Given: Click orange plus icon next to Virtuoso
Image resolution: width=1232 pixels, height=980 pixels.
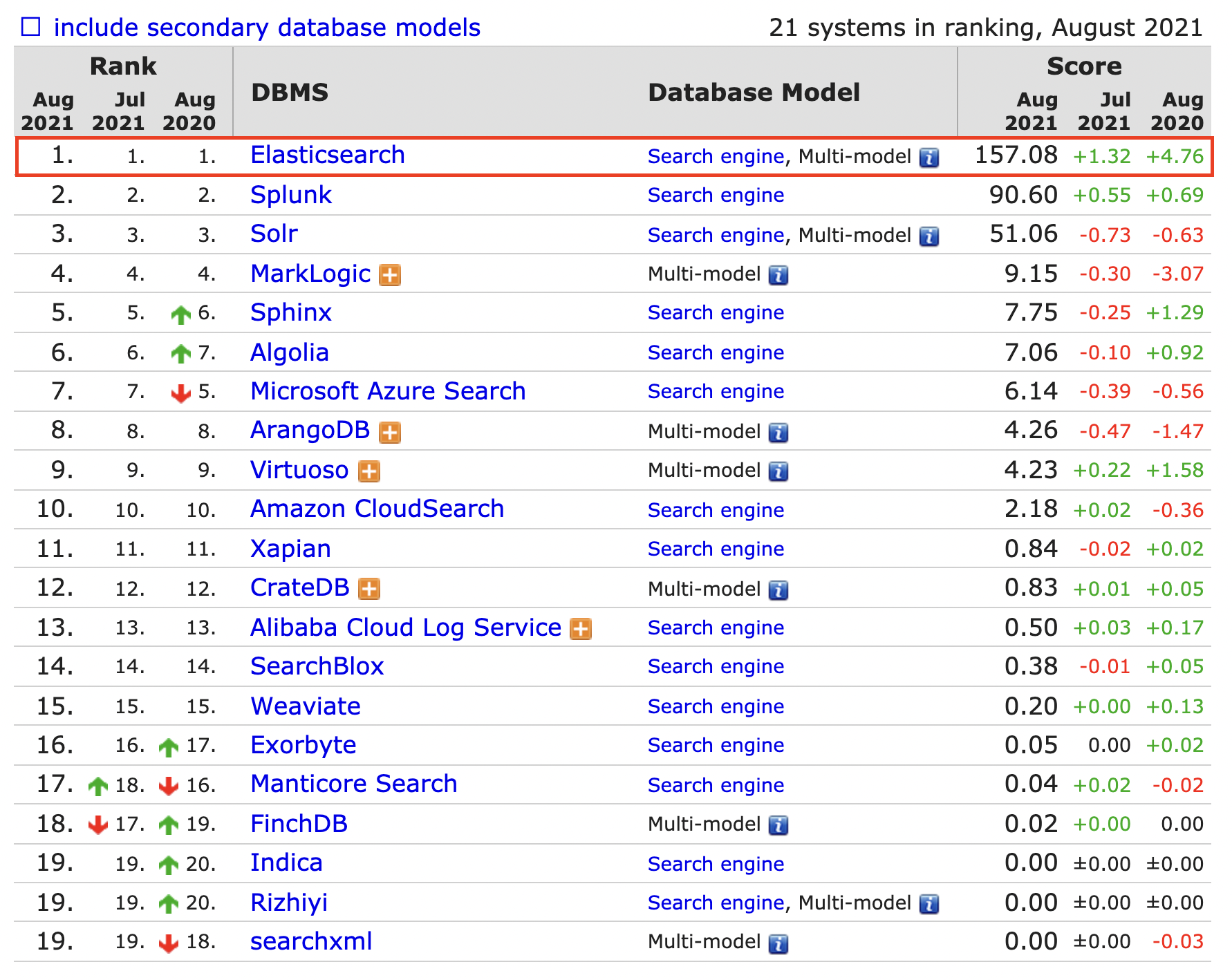Looking at the screenshot, I should (369, 471).
